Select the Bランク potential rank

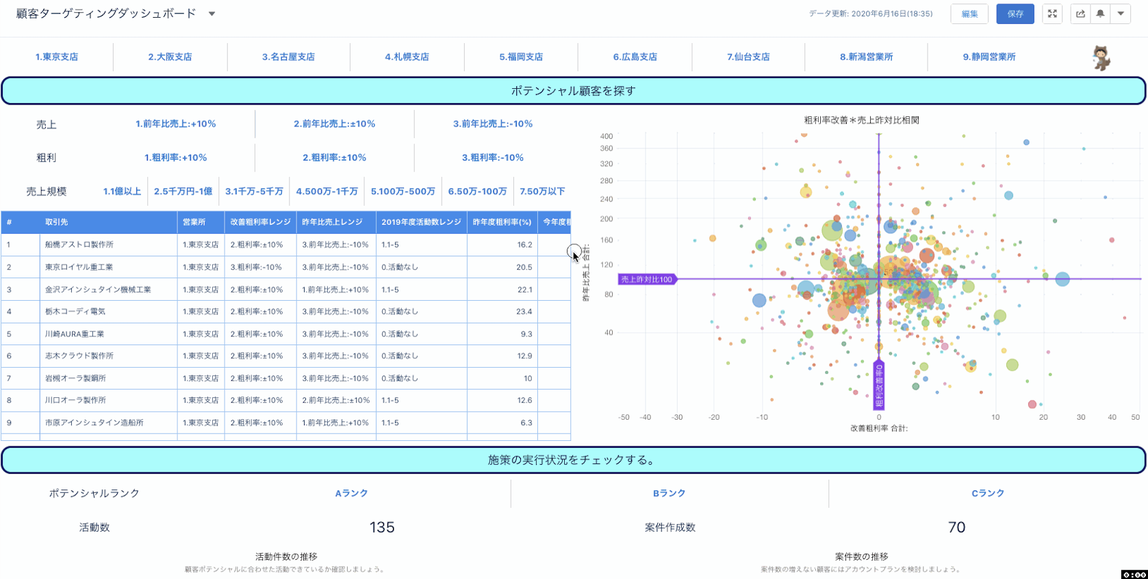coord(669,493)
